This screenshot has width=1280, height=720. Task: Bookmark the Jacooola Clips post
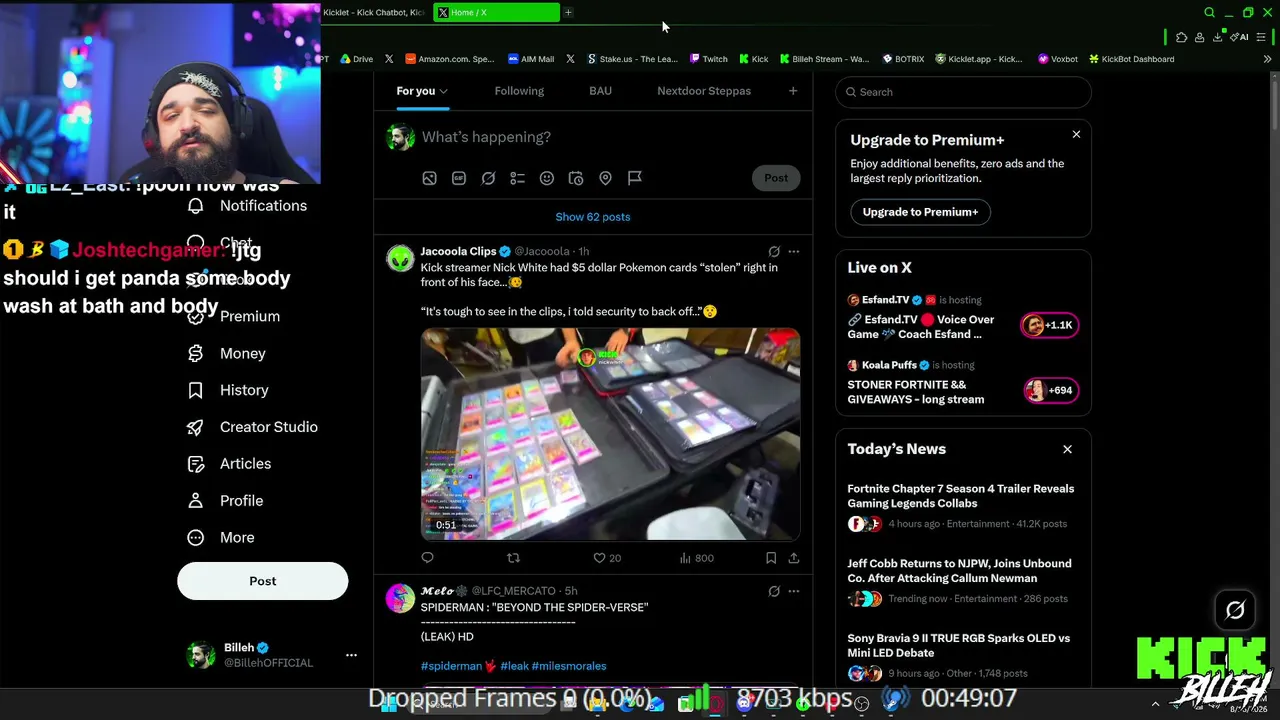[771, 558]
